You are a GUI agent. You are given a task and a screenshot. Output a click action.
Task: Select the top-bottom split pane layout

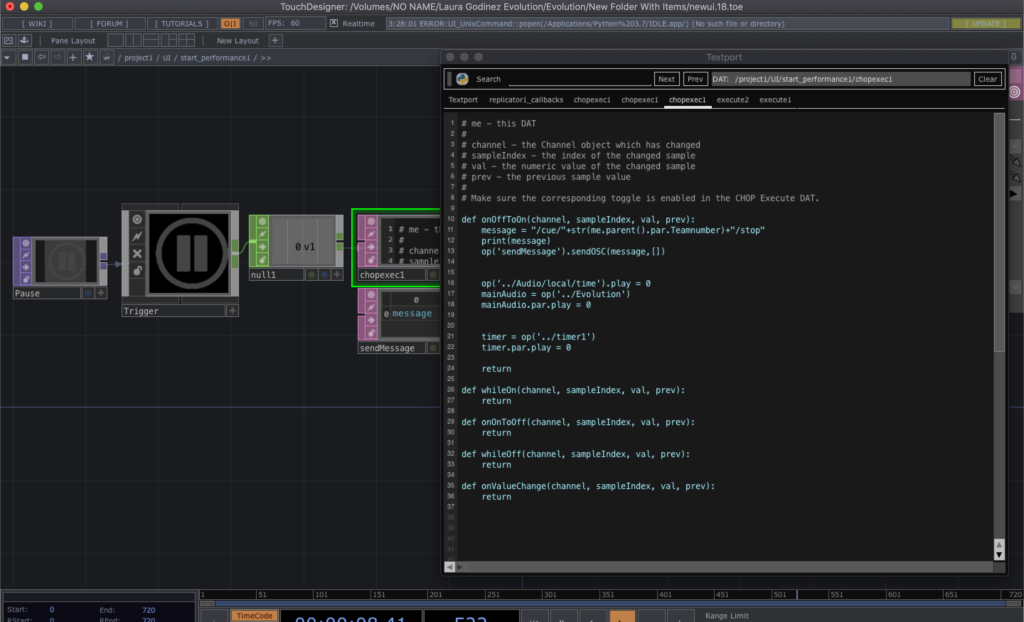coord(151,41)
